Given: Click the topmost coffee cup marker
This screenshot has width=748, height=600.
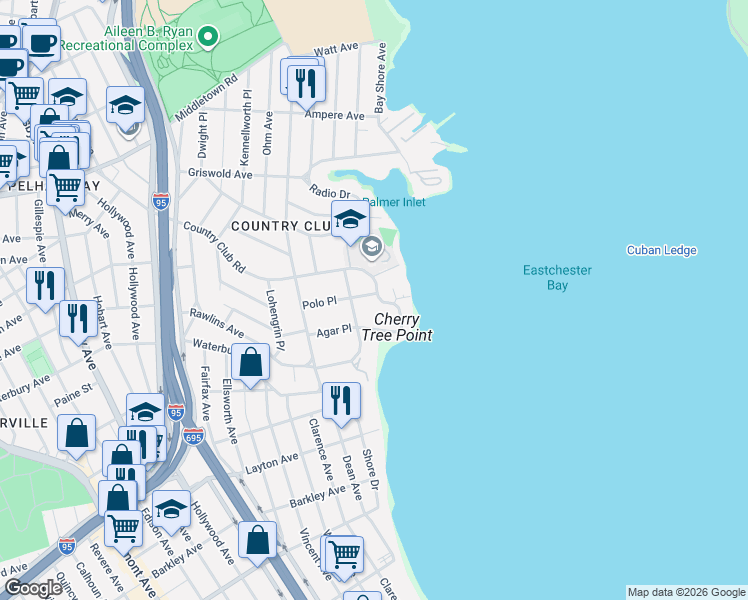Looking at the screenshot, I should [x=42, y=45].
